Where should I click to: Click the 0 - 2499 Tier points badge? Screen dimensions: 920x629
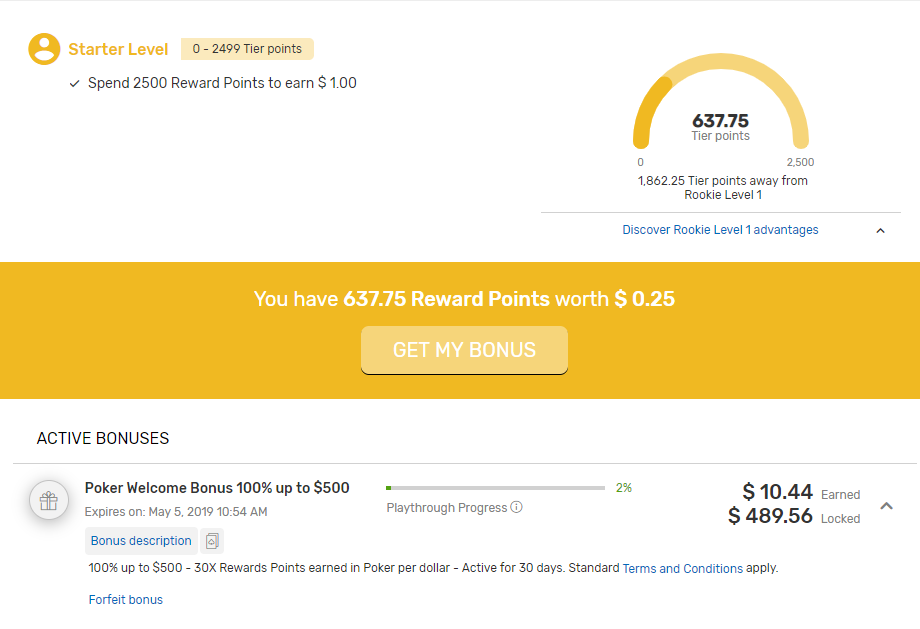[247, 49]
